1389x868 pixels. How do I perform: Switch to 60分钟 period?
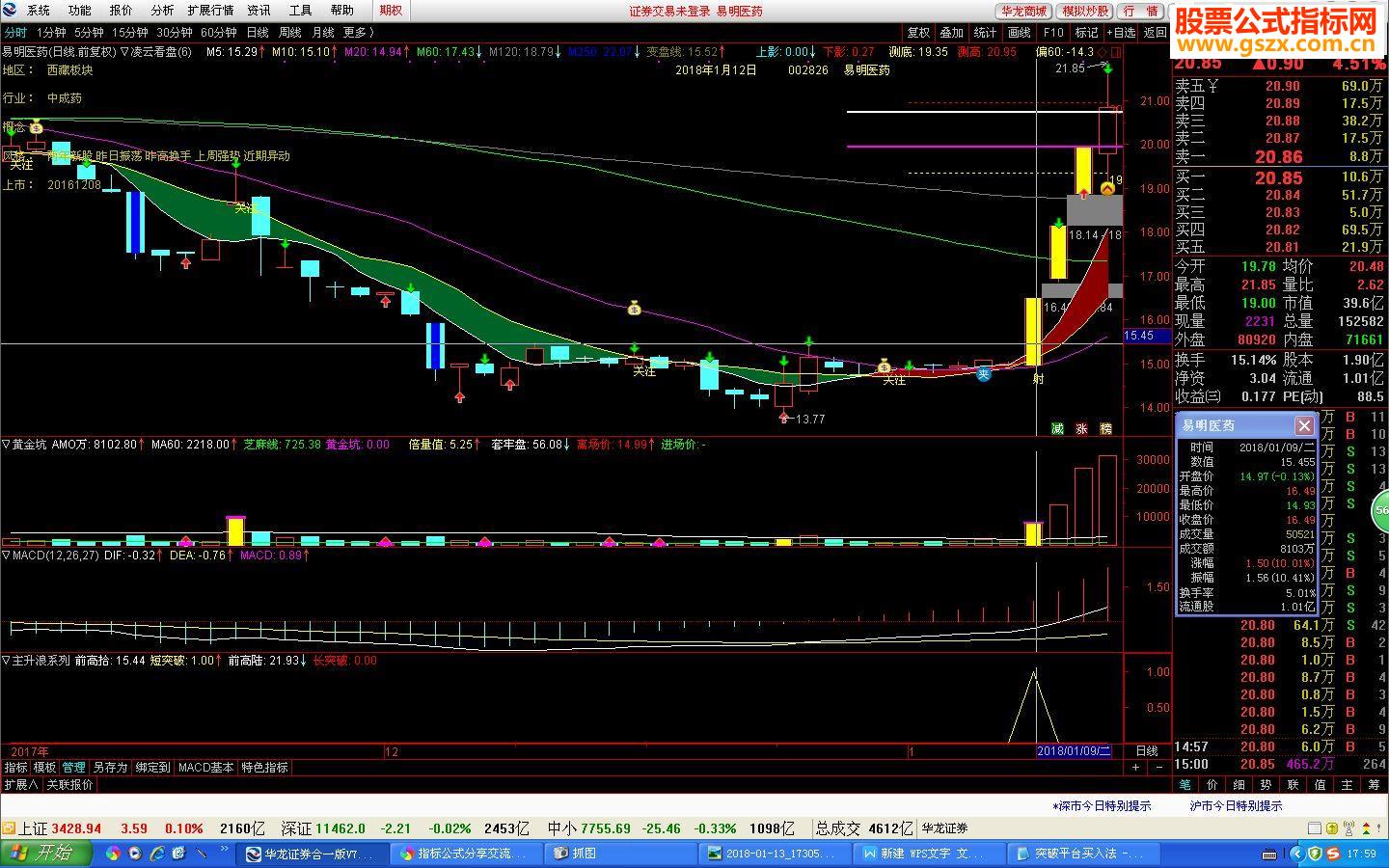point(219,32)
